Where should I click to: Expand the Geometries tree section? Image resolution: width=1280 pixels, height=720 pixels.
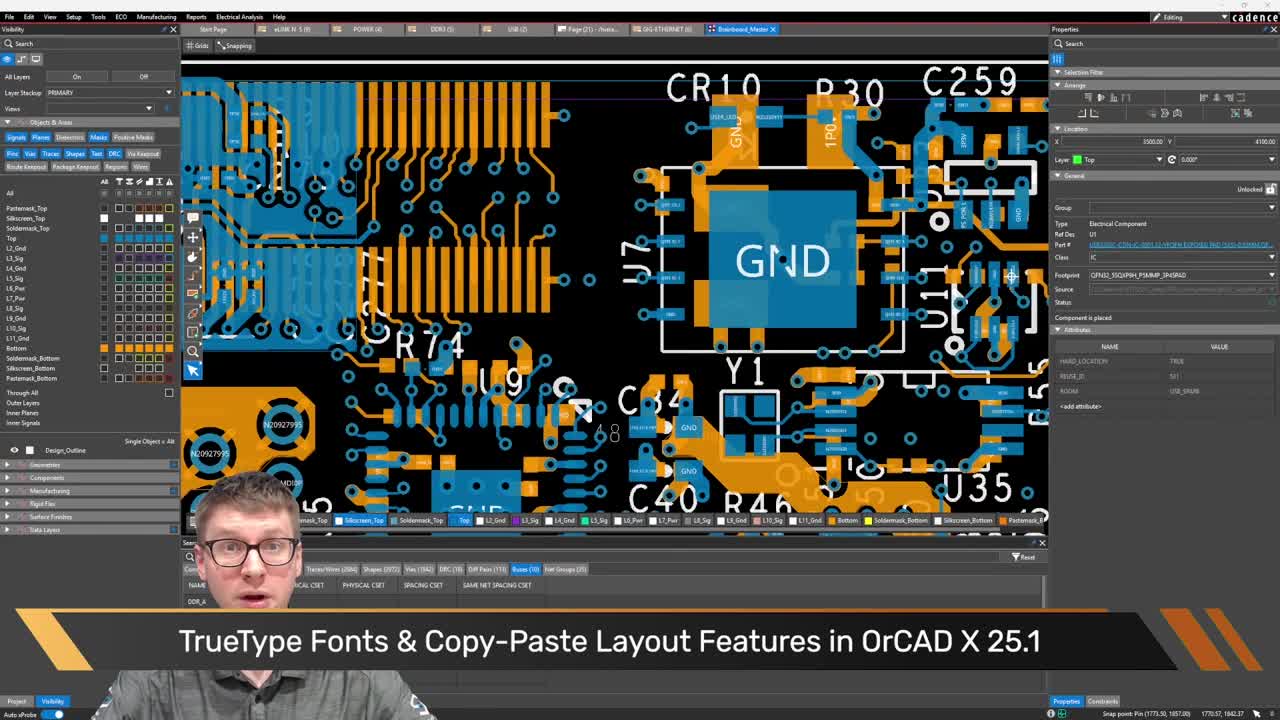tap(8, 465)
